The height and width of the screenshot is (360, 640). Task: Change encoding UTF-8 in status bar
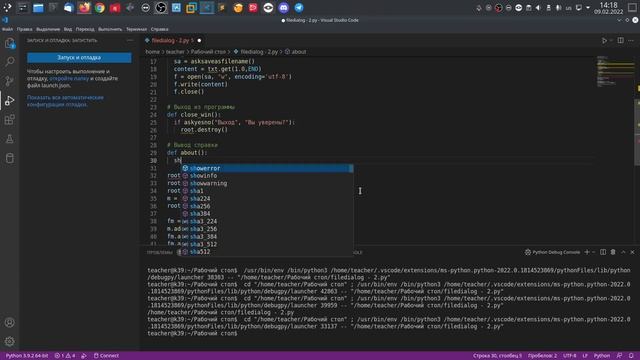click(x=569, y=356)
